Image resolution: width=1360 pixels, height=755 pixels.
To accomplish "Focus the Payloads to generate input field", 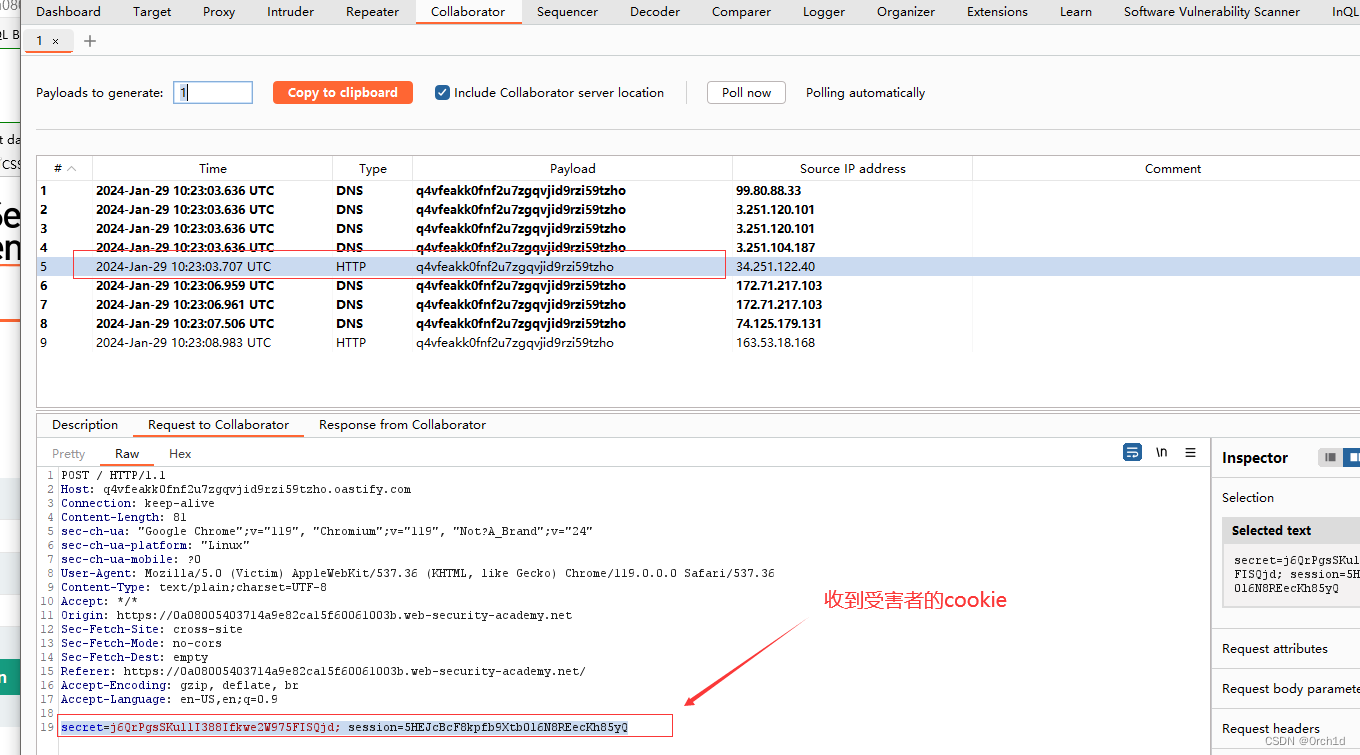I will tap(213, 92).
